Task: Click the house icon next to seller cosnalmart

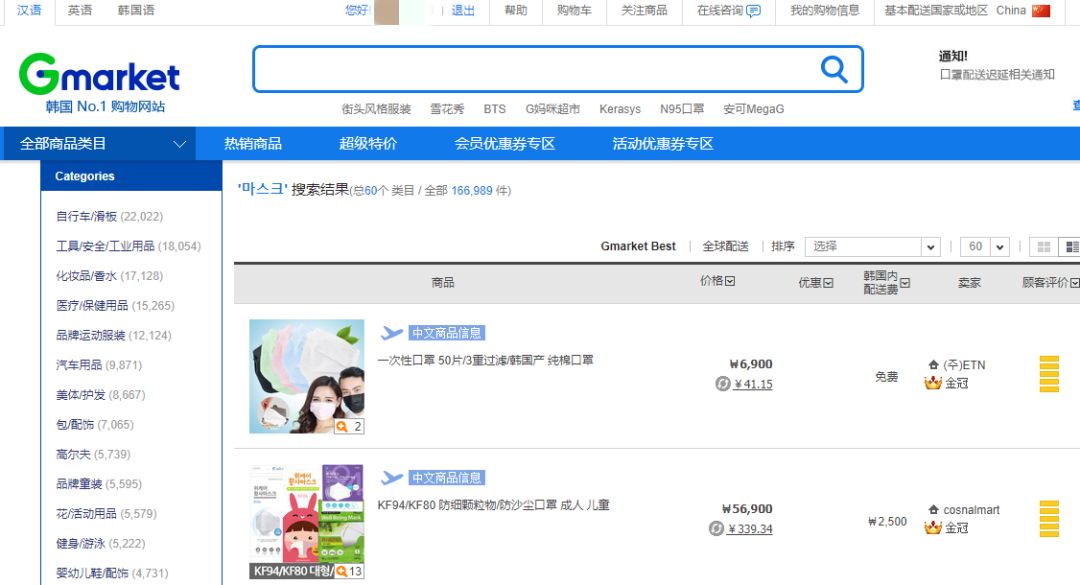Action: 933,509
